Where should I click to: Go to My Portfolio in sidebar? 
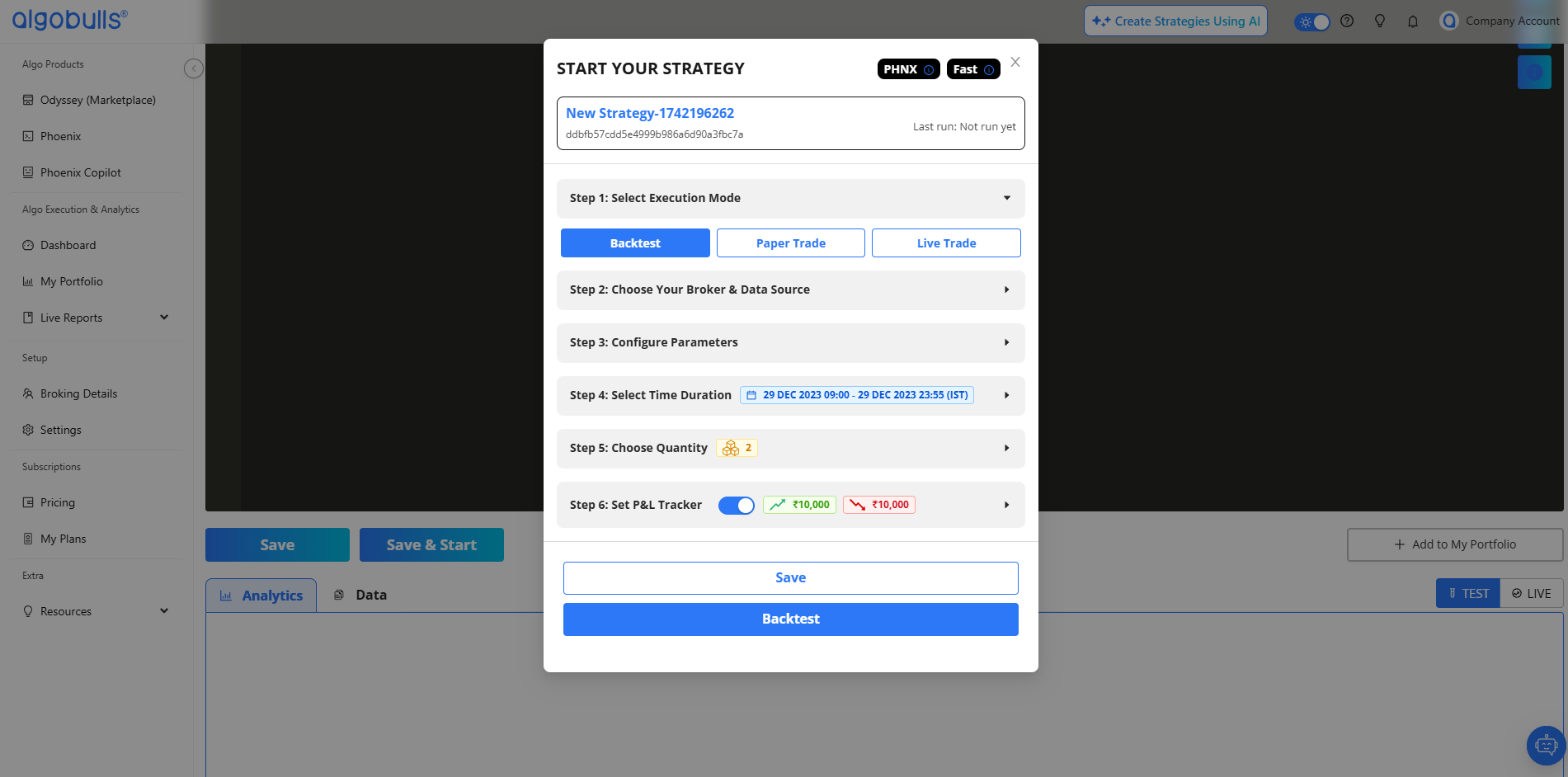pos(72,281)
